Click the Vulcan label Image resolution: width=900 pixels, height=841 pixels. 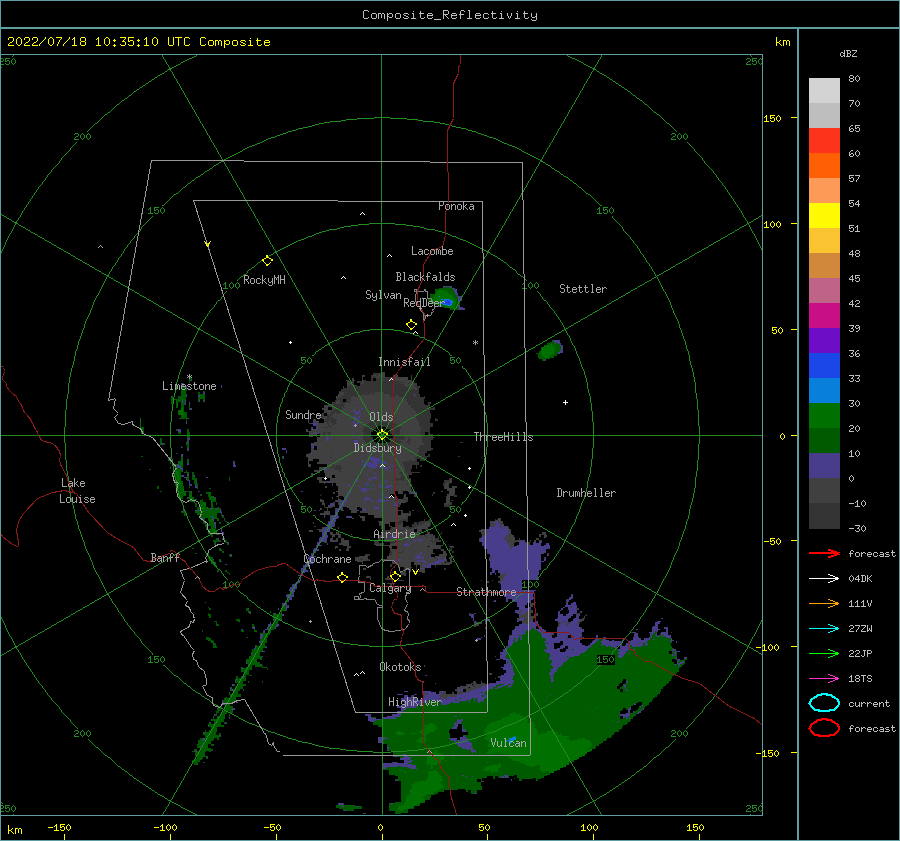(x=509, y=743)
